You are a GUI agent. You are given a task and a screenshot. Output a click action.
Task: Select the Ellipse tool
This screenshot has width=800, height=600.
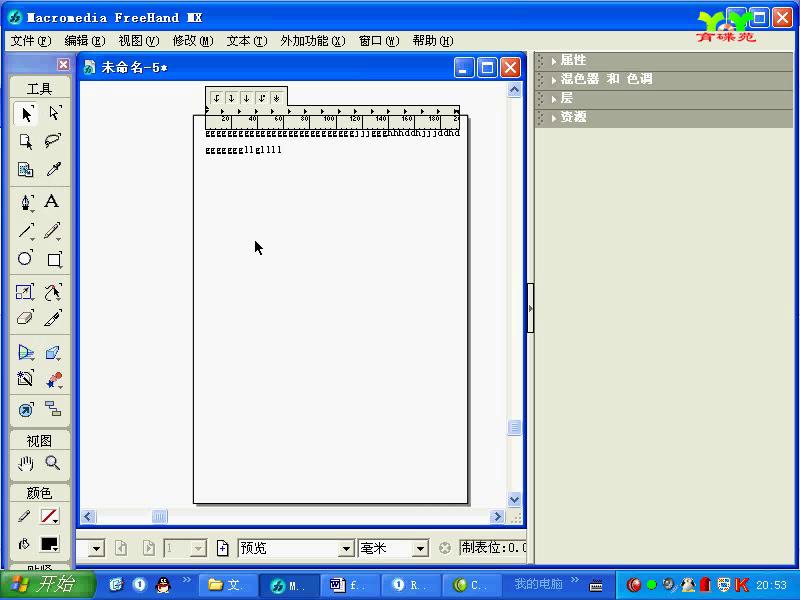(x=26, y=259)
